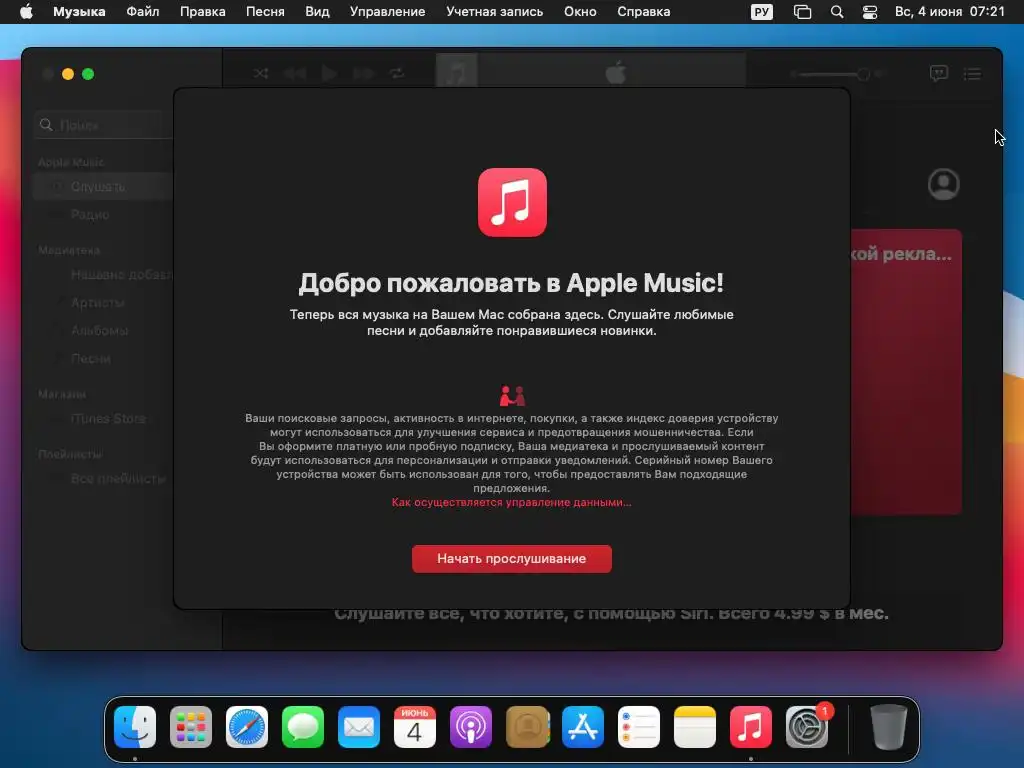Click the previous track button
The width and height of the screenshot is (1024, 768).
tap(295, 73)
